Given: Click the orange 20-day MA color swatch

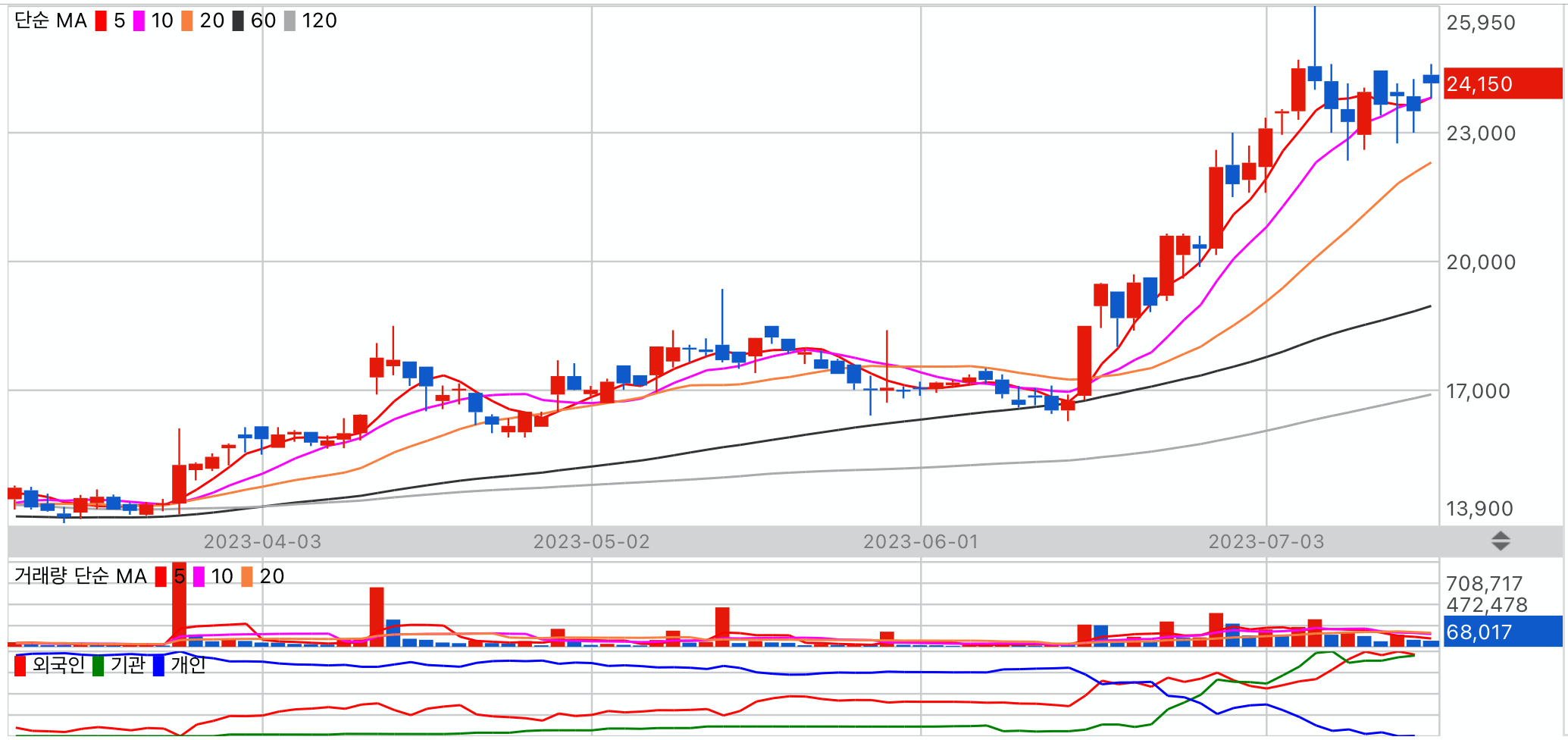Looking at the screenshot, I should pos(187,21).
